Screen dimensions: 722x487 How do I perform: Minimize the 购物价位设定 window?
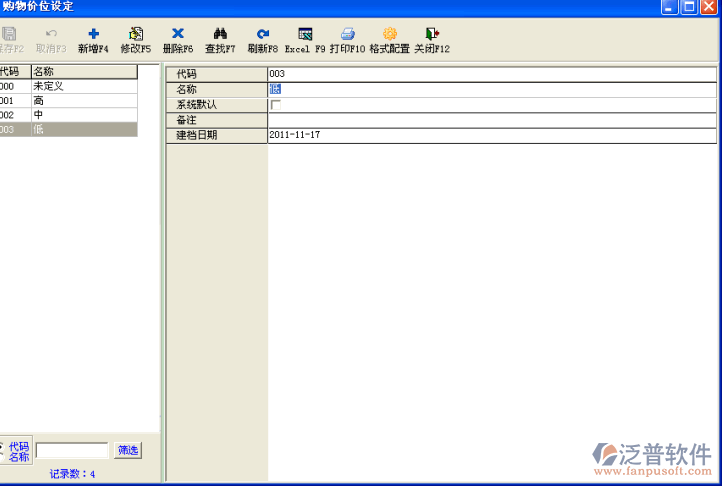(x=670, y=7)
